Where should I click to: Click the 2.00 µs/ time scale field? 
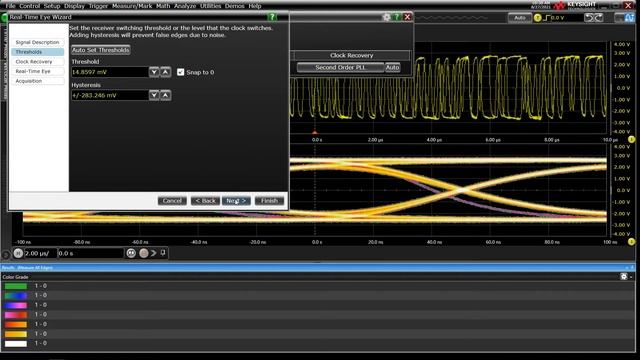[40, 253]
